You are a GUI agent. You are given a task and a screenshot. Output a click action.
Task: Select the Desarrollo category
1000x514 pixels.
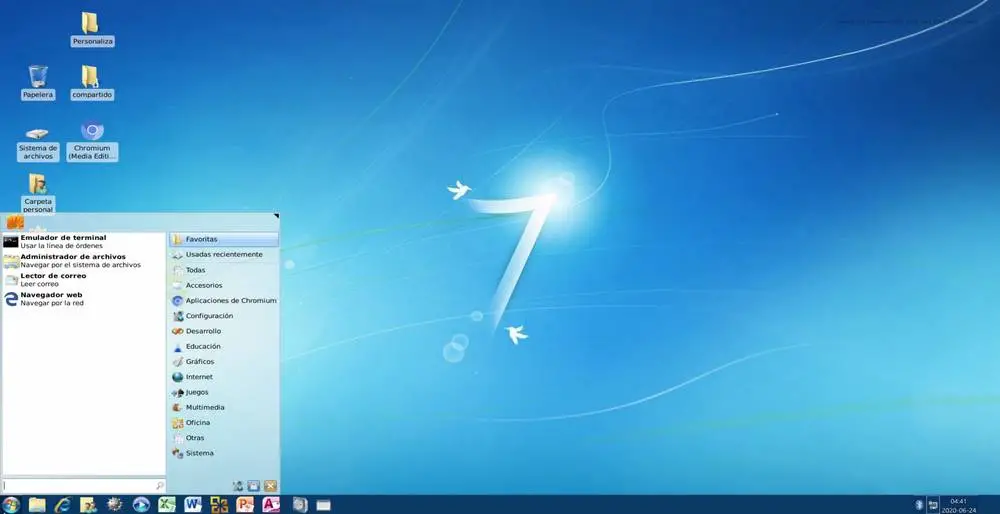(x=224, y=331)
